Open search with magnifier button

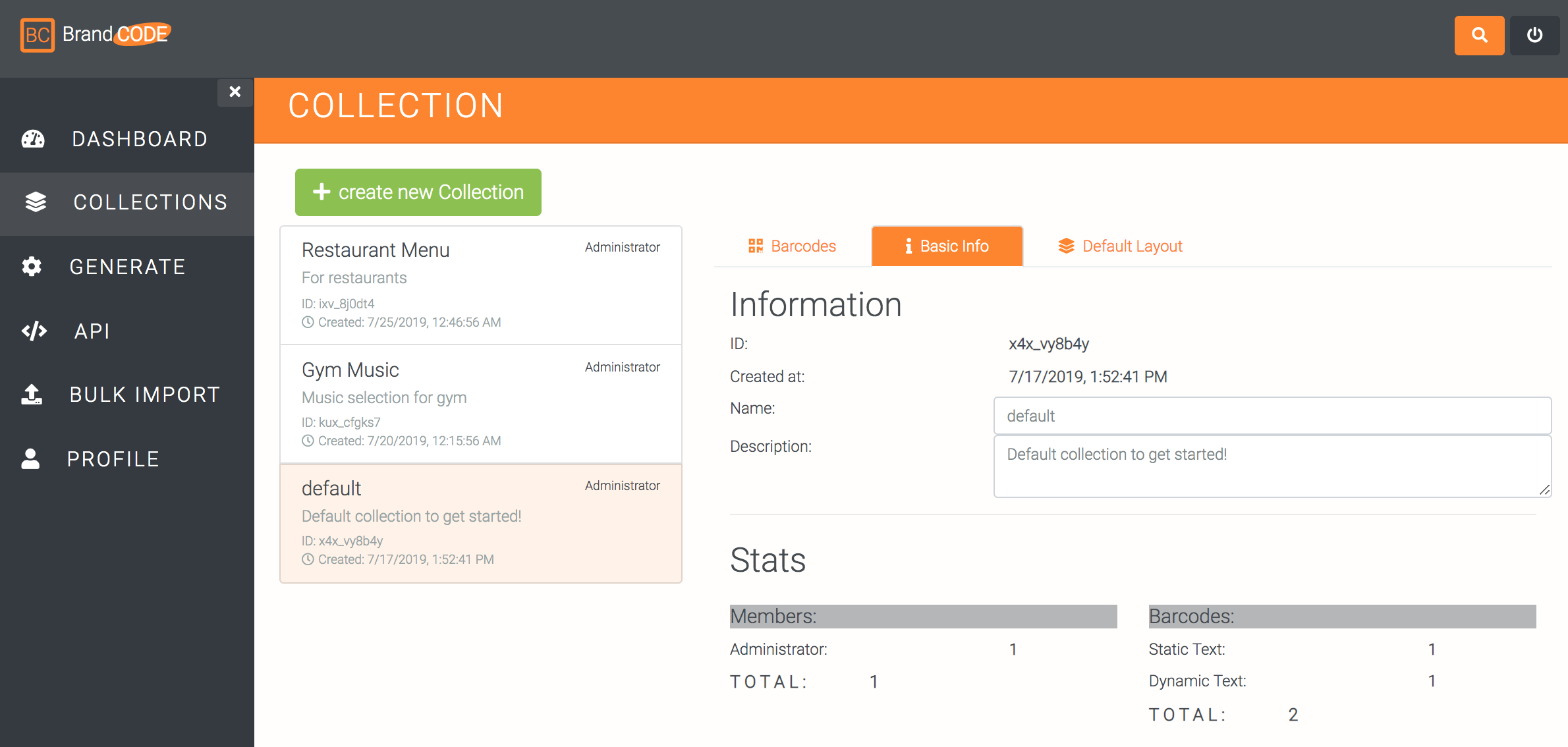(1479, 35)
